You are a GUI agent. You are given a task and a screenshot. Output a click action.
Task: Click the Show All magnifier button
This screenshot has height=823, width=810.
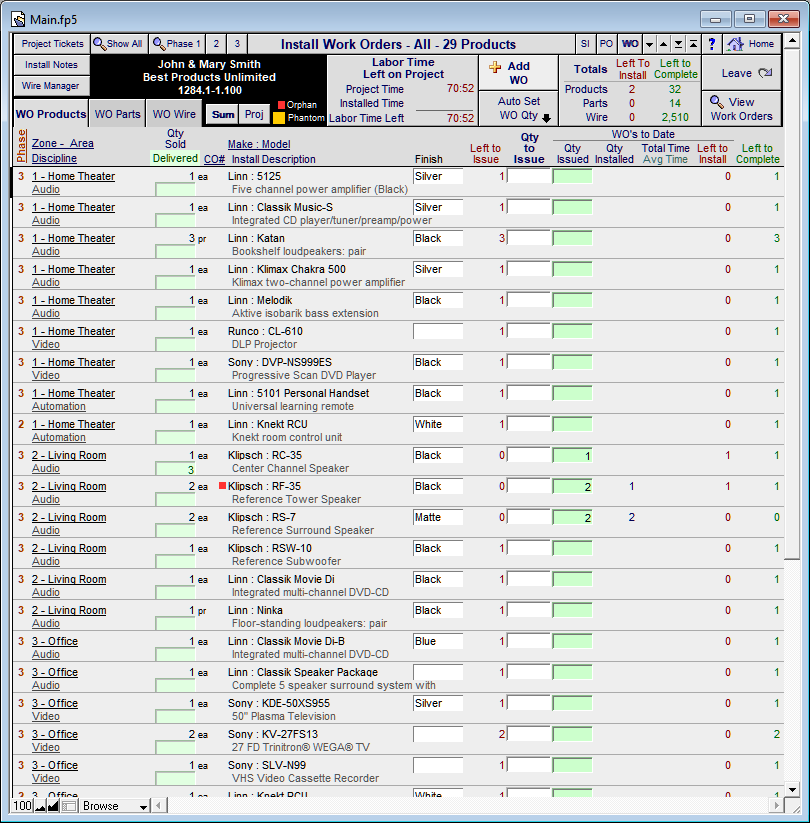click(x=118, y=44)
